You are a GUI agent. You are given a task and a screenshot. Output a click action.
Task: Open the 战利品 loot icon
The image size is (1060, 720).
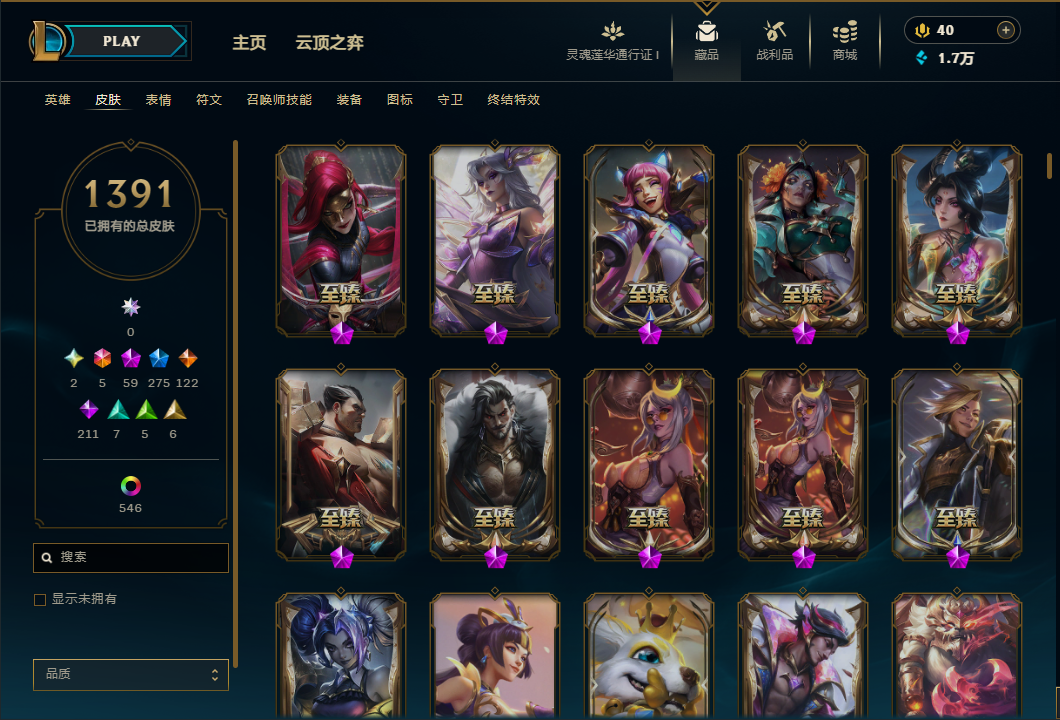point(775,31)
